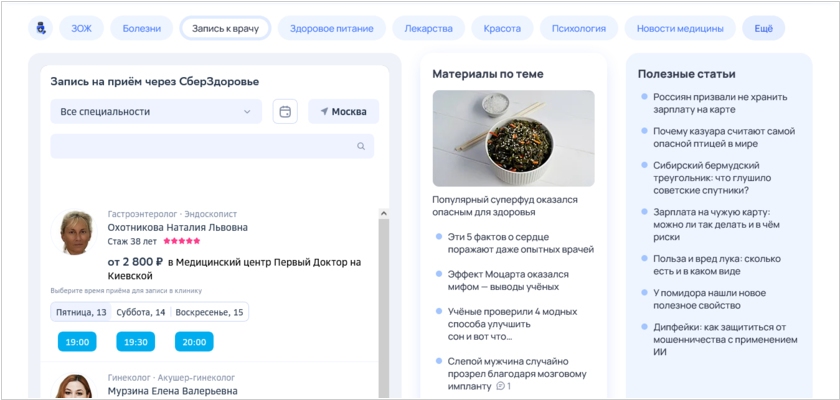Screen dimensions: 840x400
Task: Open the calendar date picker icon
Action: 285,112
